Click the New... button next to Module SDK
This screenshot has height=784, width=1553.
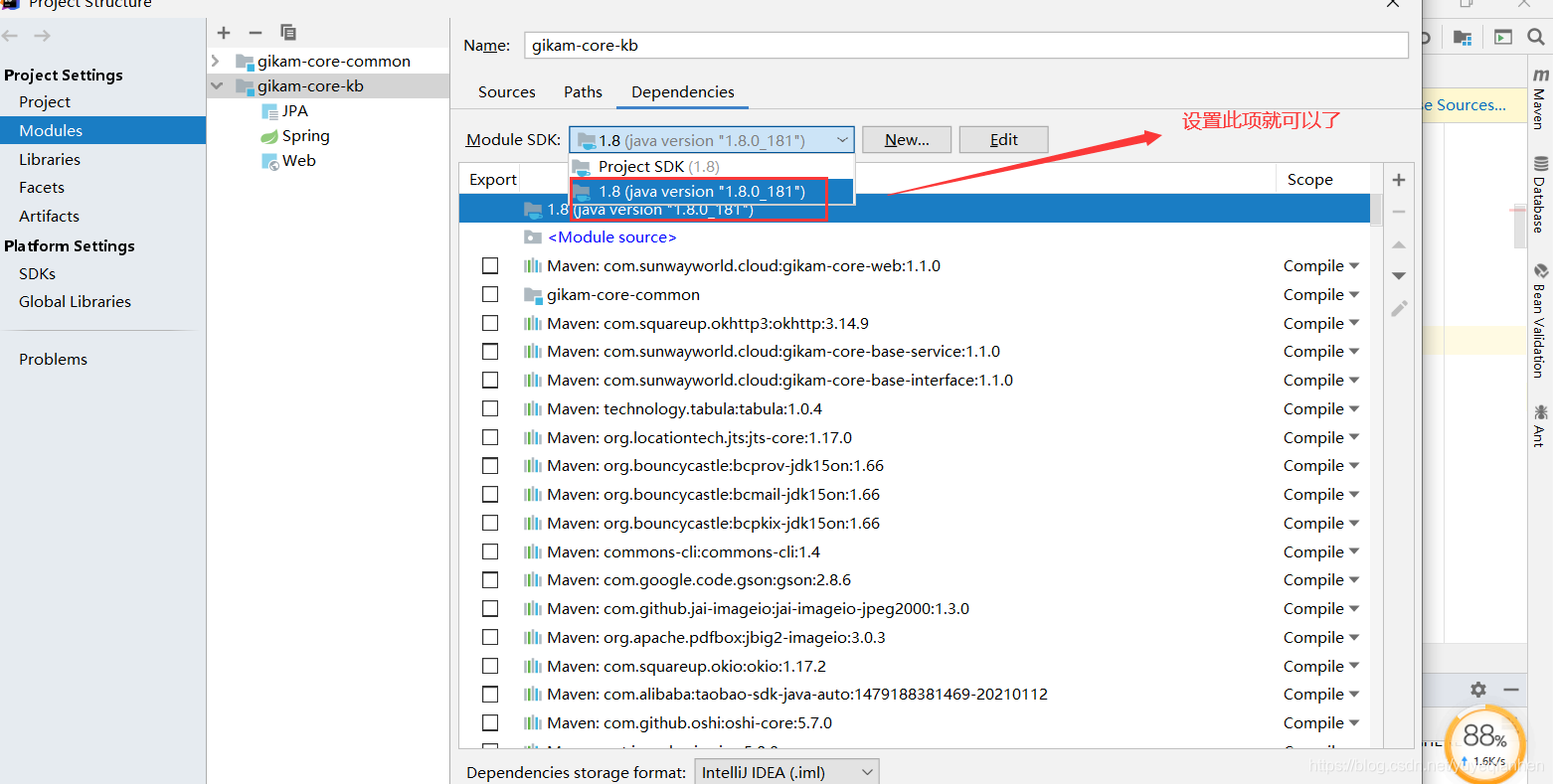(x=906, y=139)
